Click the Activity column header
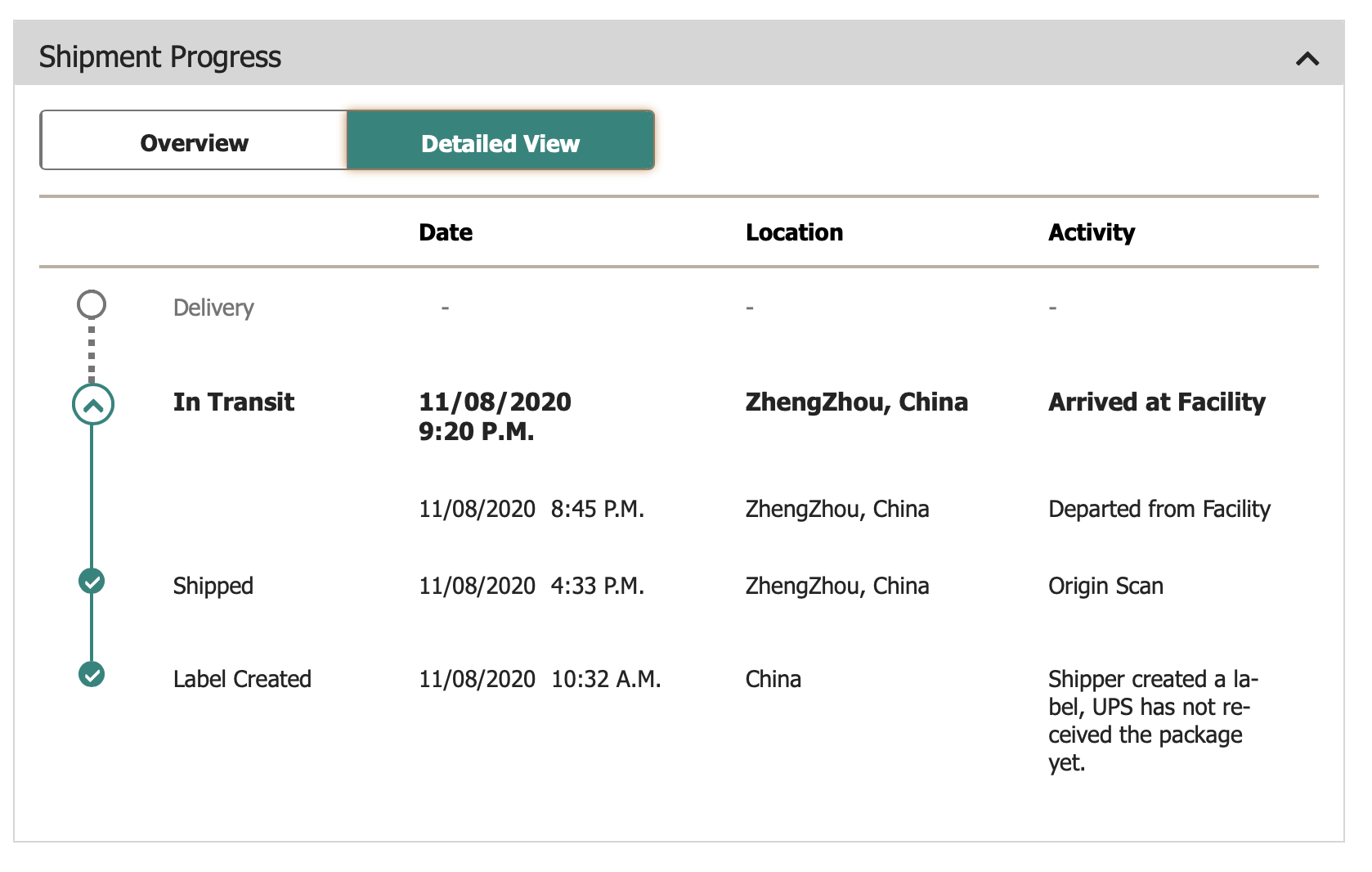The image size is (1372, 872). click(x=1092, y=232)
